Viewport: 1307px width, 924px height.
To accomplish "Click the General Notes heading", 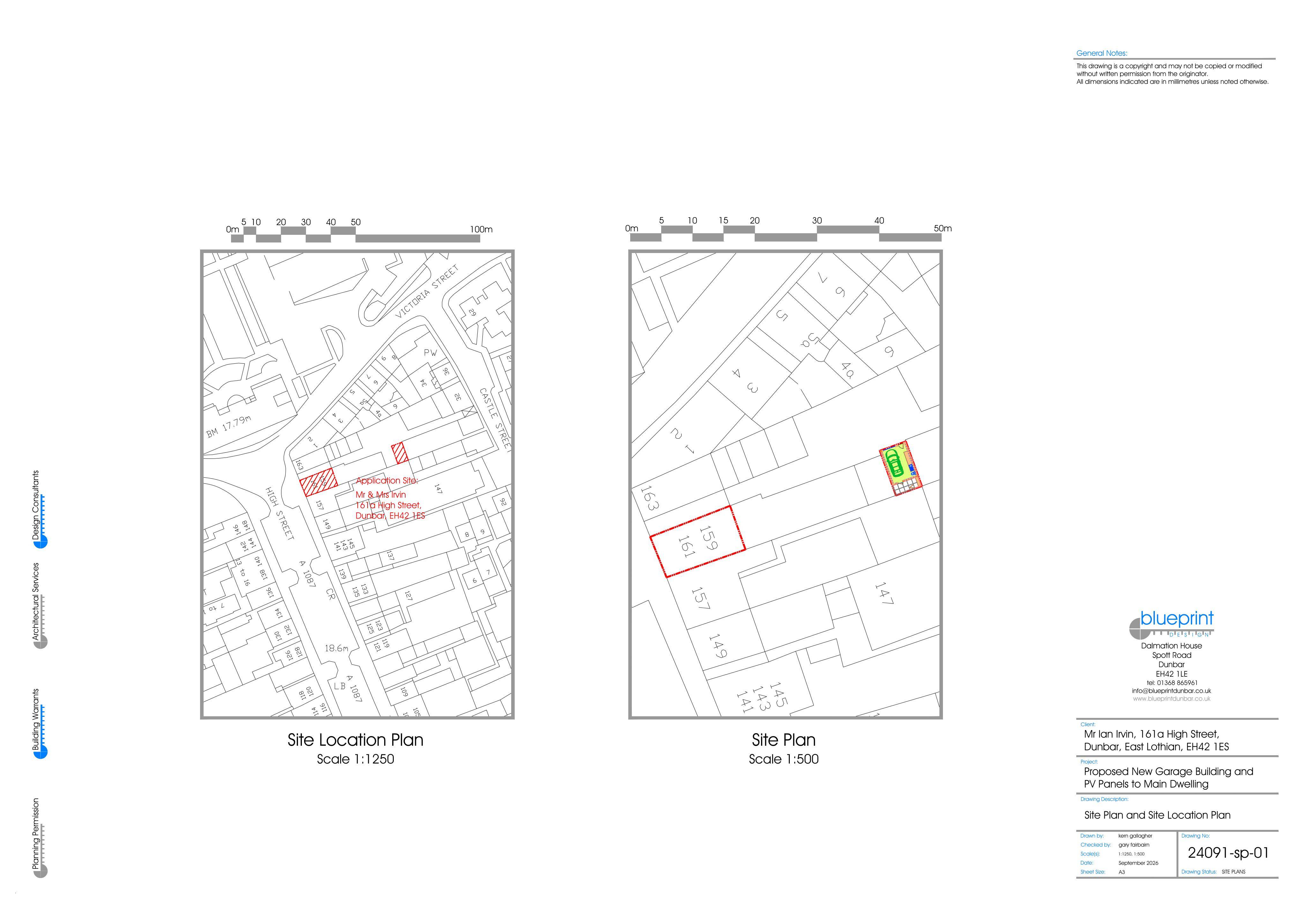I will 1102,53.
